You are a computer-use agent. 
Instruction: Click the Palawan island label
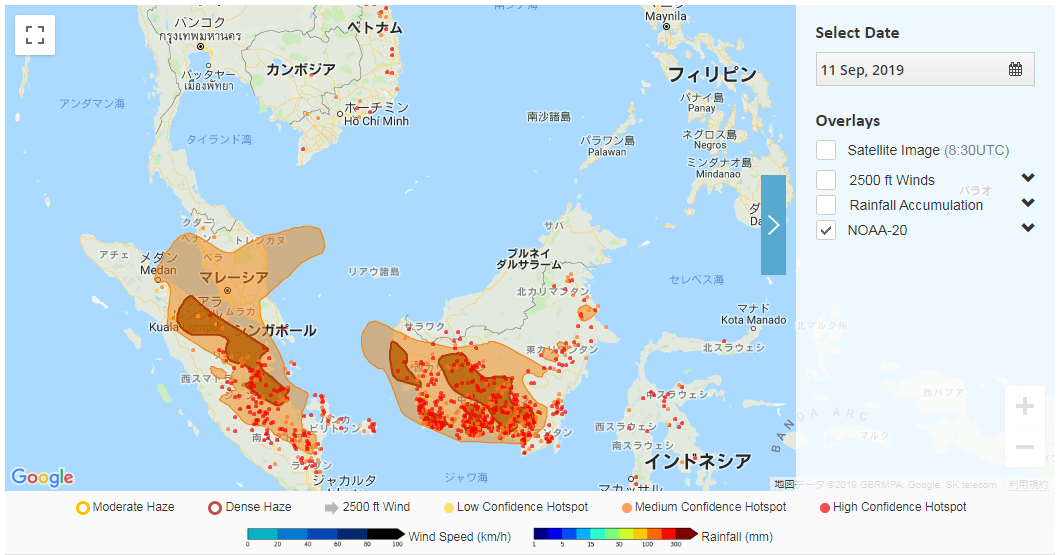click(607, 152)
